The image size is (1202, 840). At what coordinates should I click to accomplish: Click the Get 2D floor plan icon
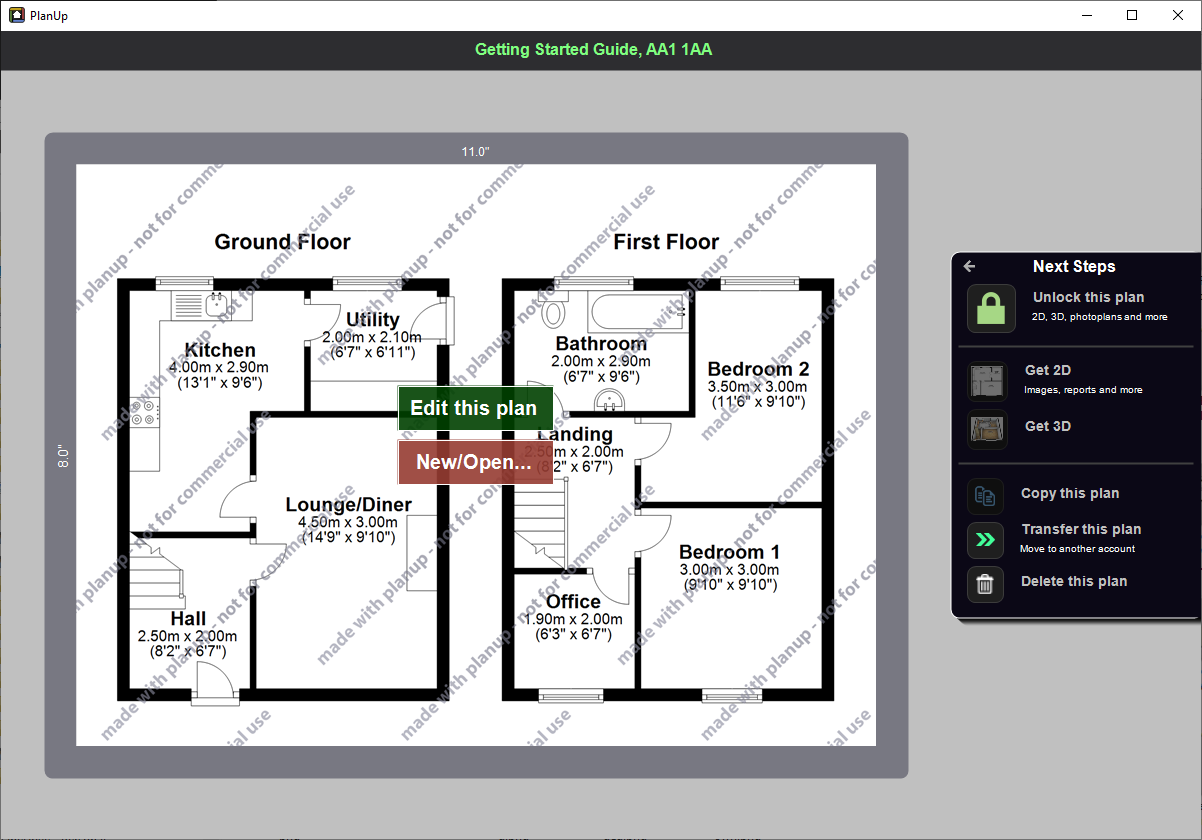(x=987, y=381)
